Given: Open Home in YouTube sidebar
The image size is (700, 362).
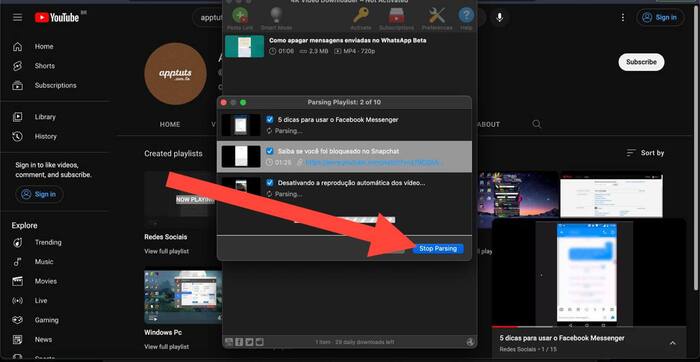Looking at the screenshot, I should pos(44,46).
